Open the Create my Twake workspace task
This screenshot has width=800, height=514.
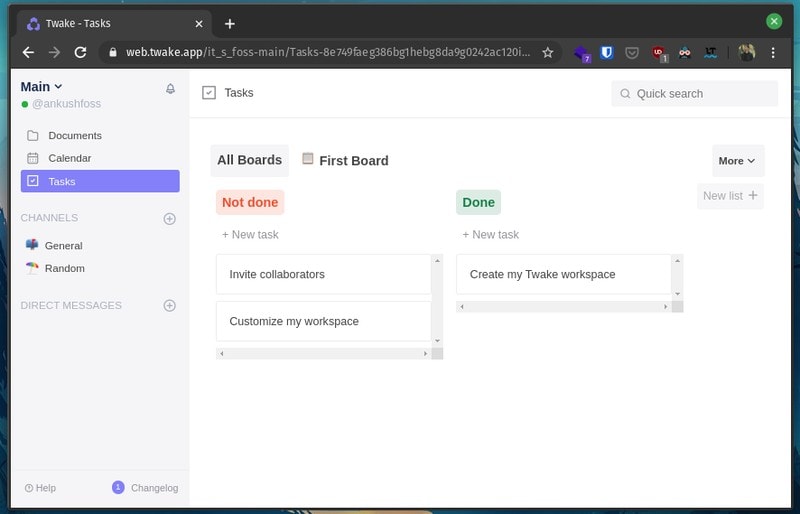coord(563,274)
